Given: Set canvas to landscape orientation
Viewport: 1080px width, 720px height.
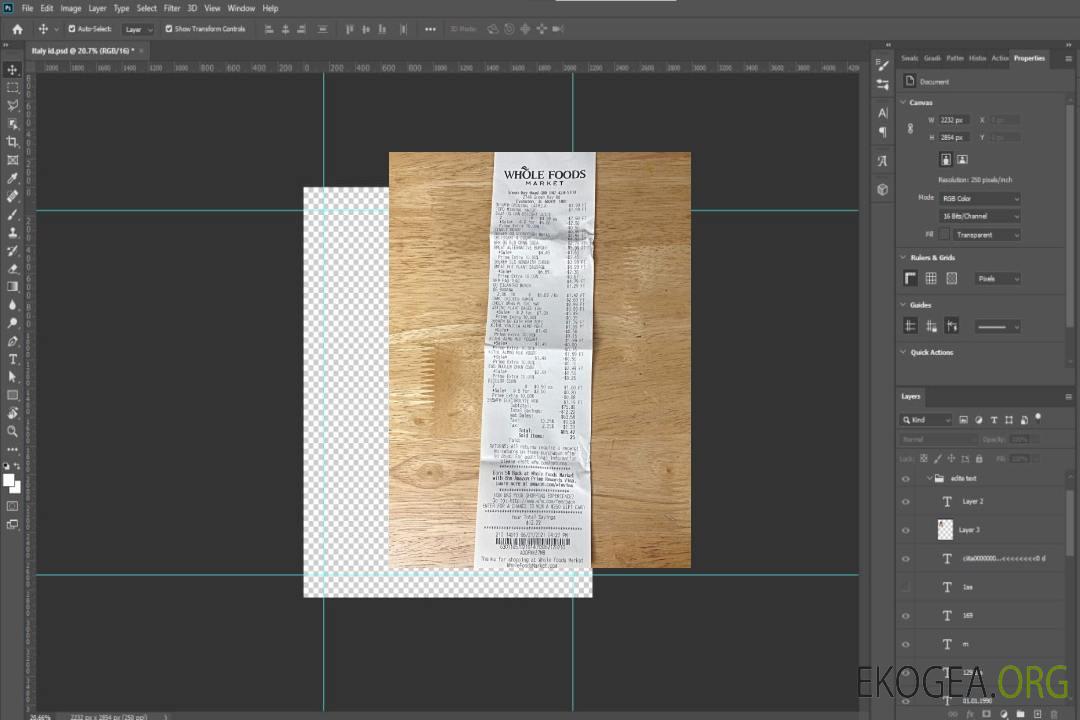Looking at the screenshot, I should (x=962, y=159).
